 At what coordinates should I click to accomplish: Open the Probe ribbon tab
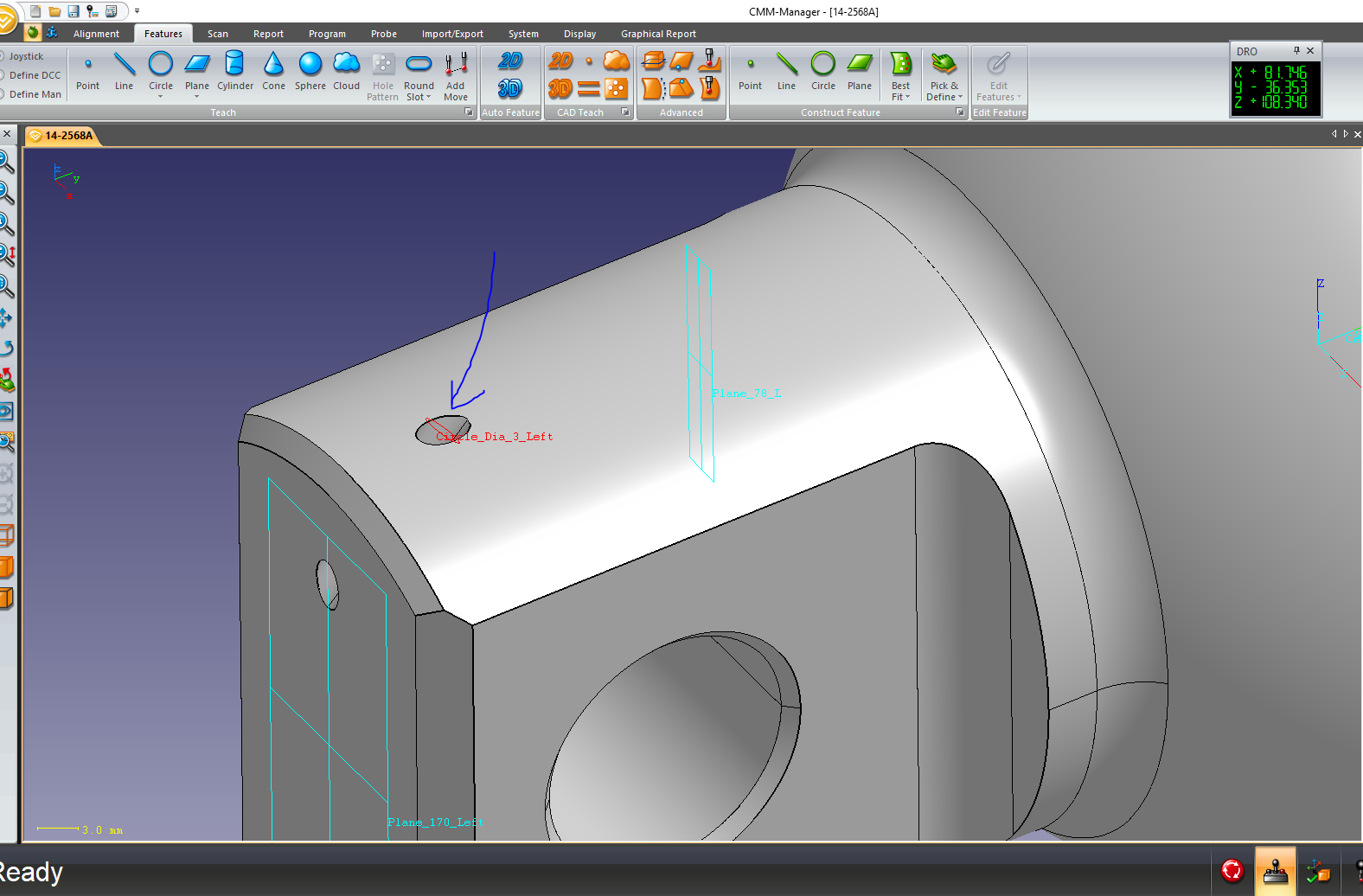point(384,34)
